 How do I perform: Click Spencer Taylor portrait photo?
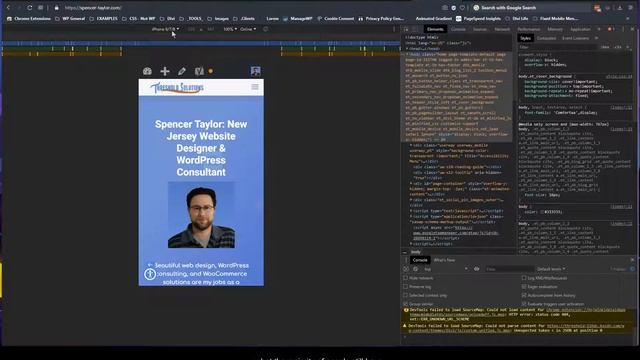pos(201,215)
